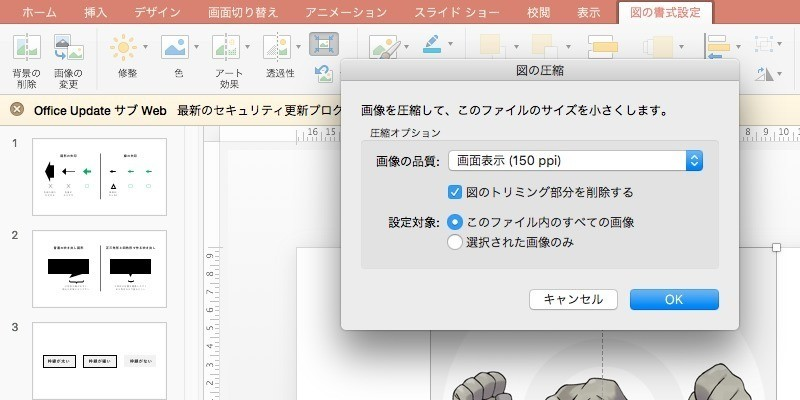Switch to the 表示 tab
Image resolution: width=800 pixels, height=400 pixels.
click(x=588, y=12)
